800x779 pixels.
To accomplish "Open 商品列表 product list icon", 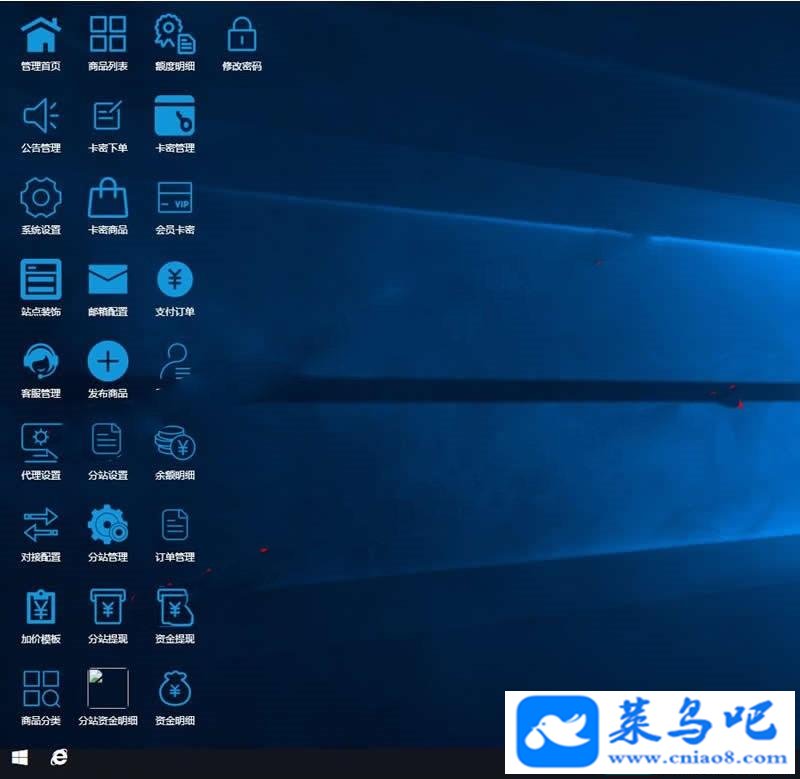I will point(108,34).
